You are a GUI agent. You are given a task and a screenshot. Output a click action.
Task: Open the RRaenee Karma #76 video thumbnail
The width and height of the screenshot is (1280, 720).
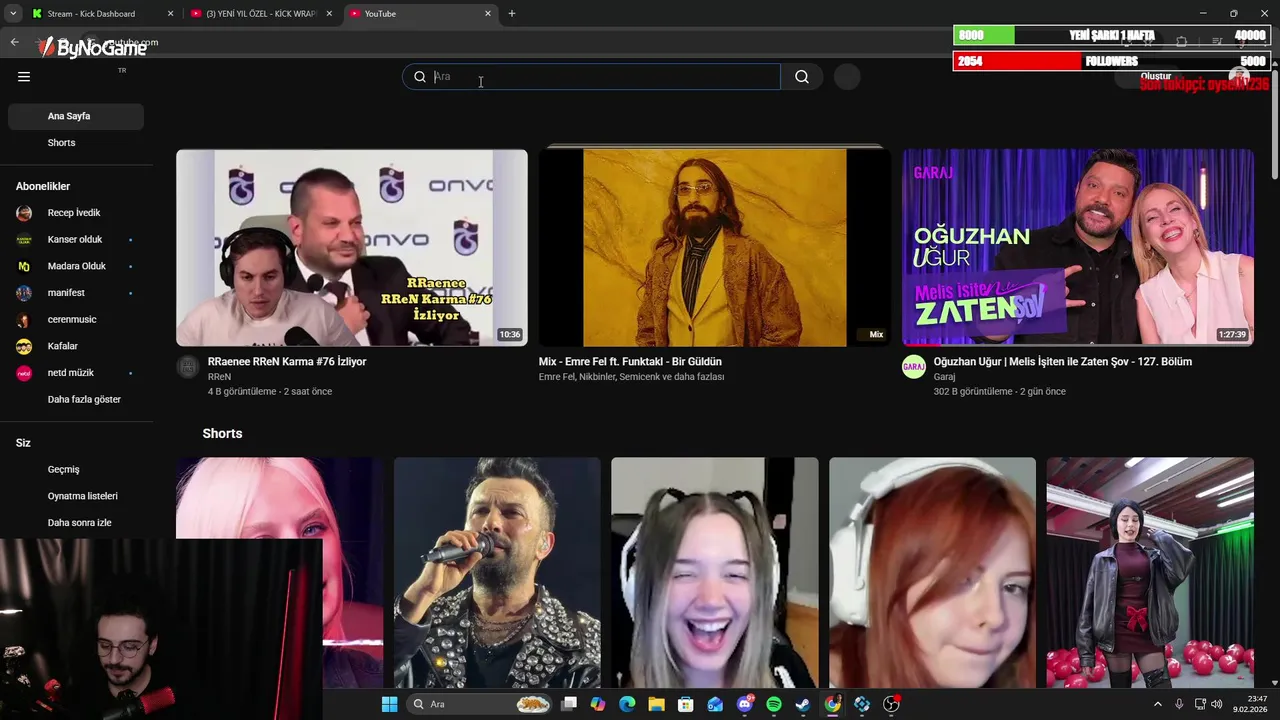click(x=352, y=248)
